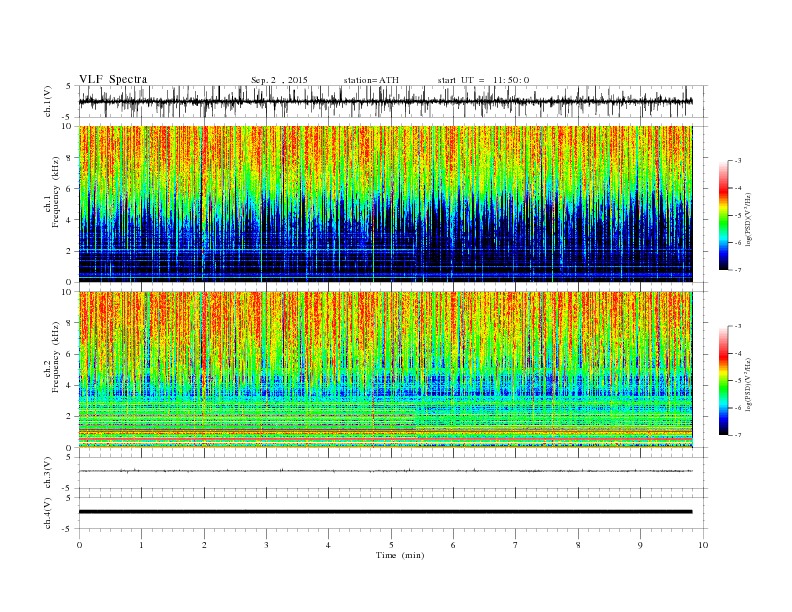Click the ch.1 "Frequency (kHz)" axis label
Image resolution: width=792 pixels, height=612 pixels.
tap(55, 192)
